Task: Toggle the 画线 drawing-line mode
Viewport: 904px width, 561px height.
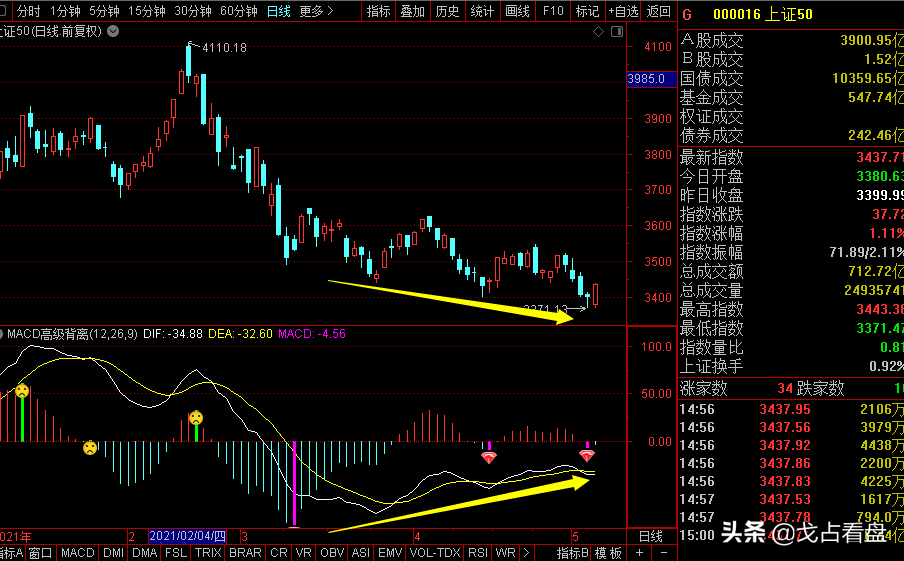Action: click(x=517, y=11)
